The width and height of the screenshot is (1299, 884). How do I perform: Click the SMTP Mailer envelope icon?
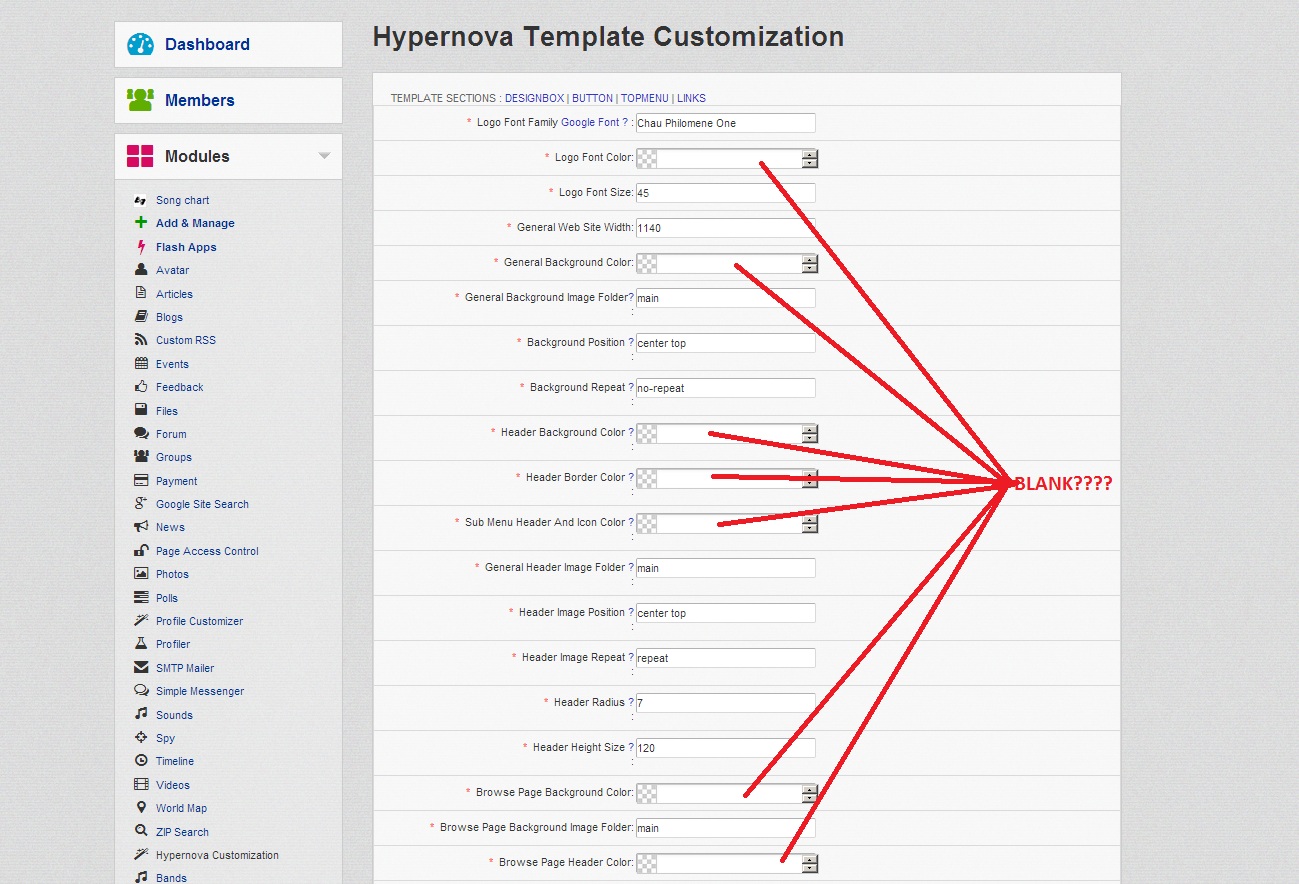(x=141, y=668)
